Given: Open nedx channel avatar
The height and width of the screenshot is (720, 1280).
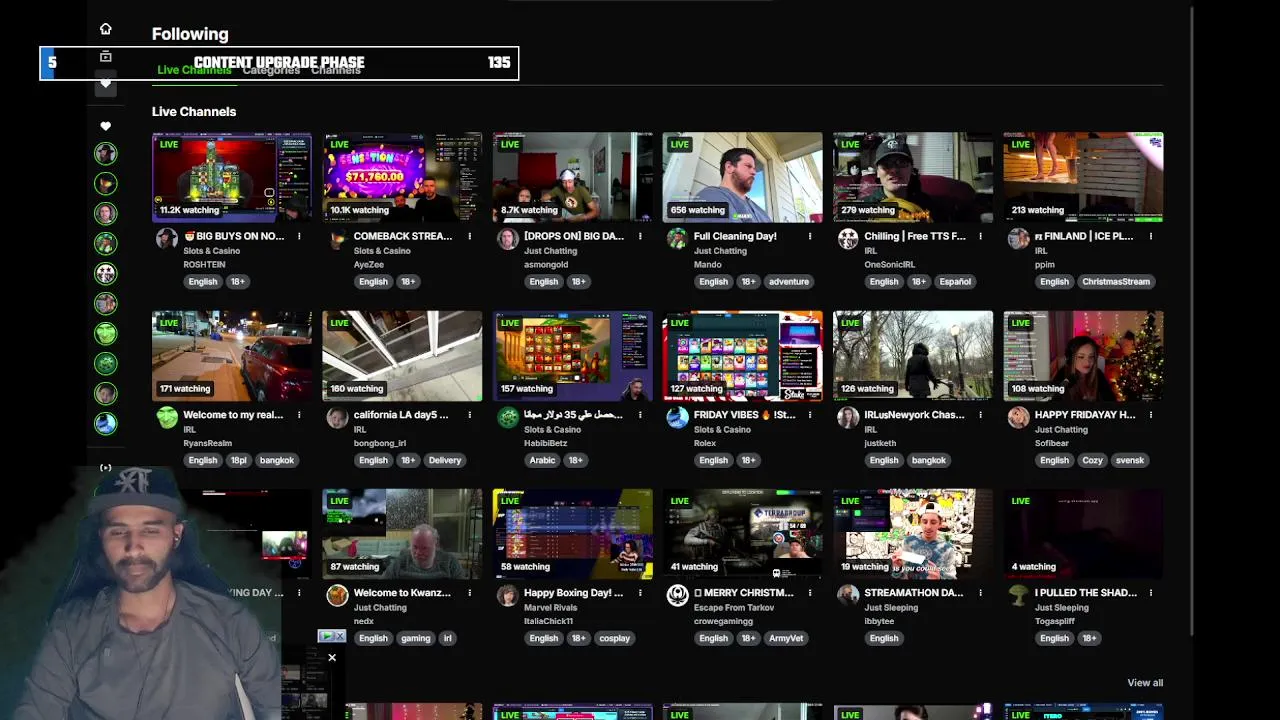Looking at the screenshot, I should click(337, 595).
